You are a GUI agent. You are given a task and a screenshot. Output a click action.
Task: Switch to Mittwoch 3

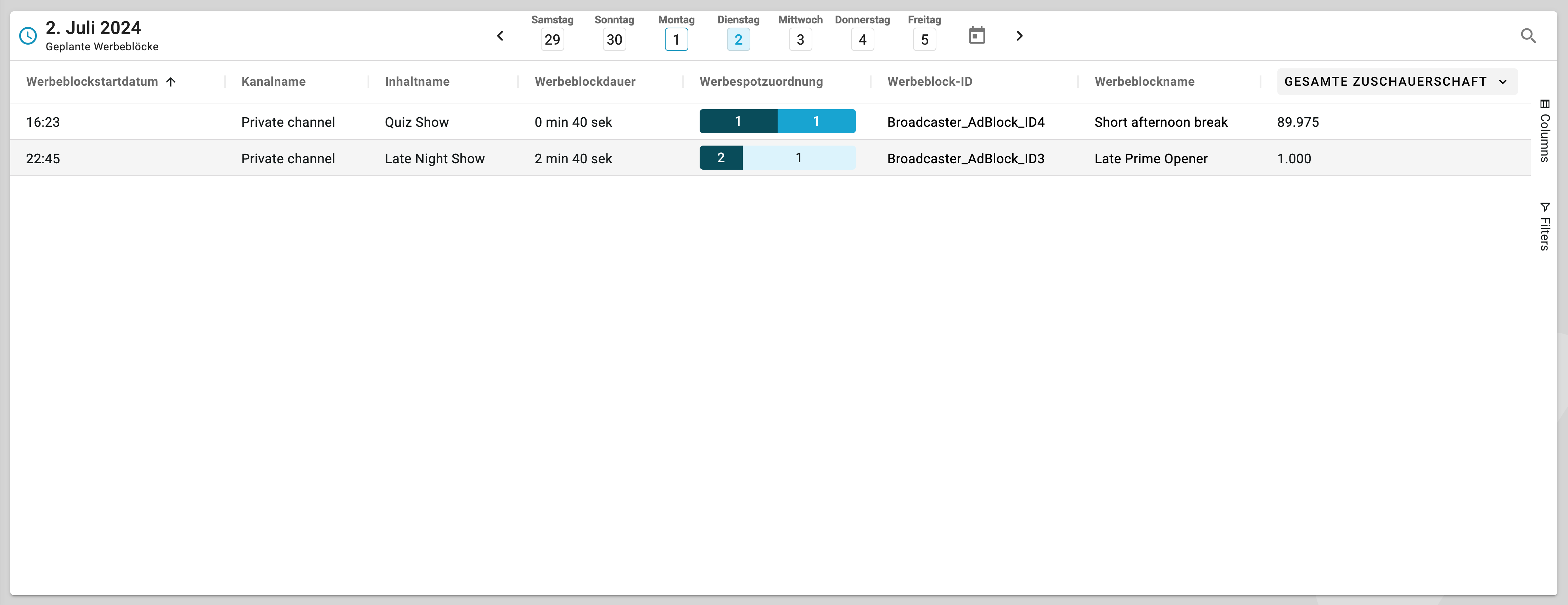click(x=800, y=40)
